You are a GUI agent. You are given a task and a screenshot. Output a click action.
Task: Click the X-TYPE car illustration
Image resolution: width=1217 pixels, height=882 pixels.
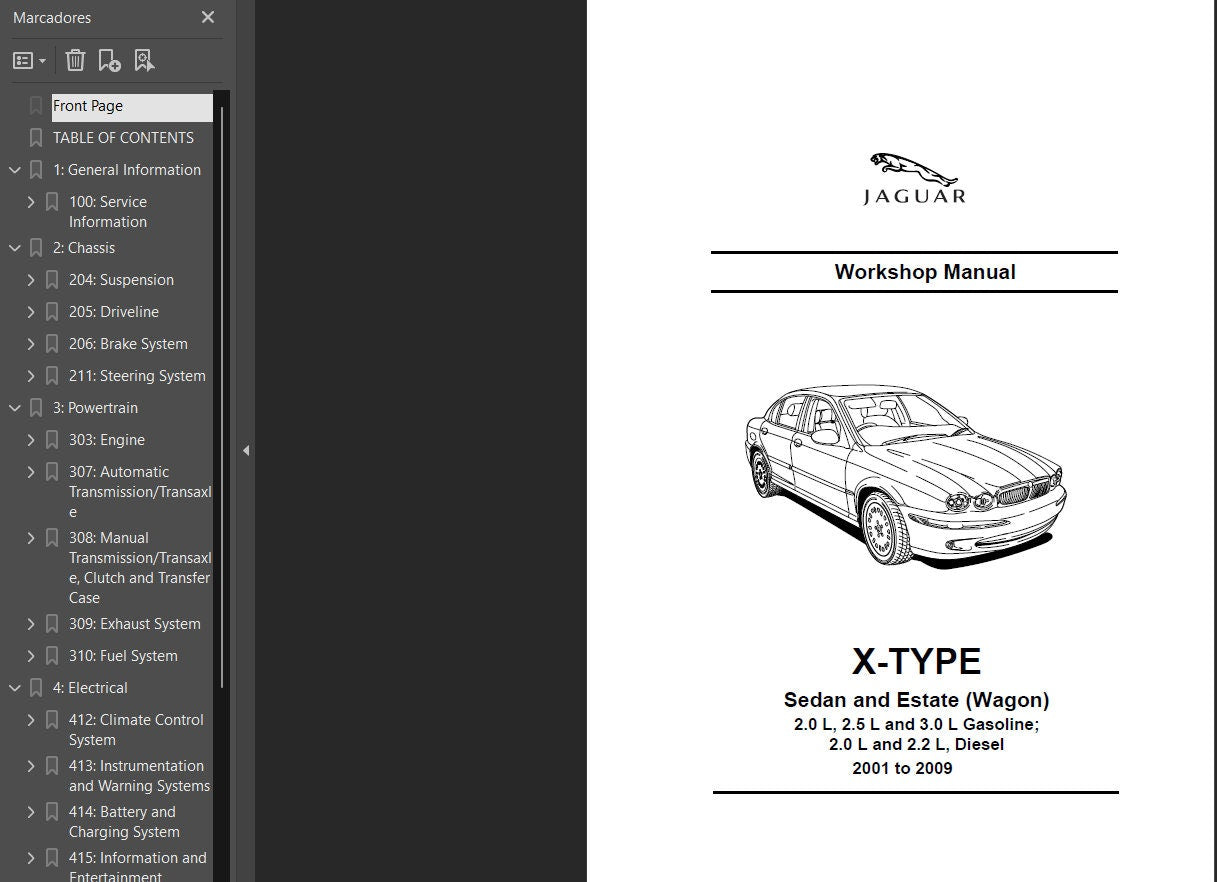905,476
